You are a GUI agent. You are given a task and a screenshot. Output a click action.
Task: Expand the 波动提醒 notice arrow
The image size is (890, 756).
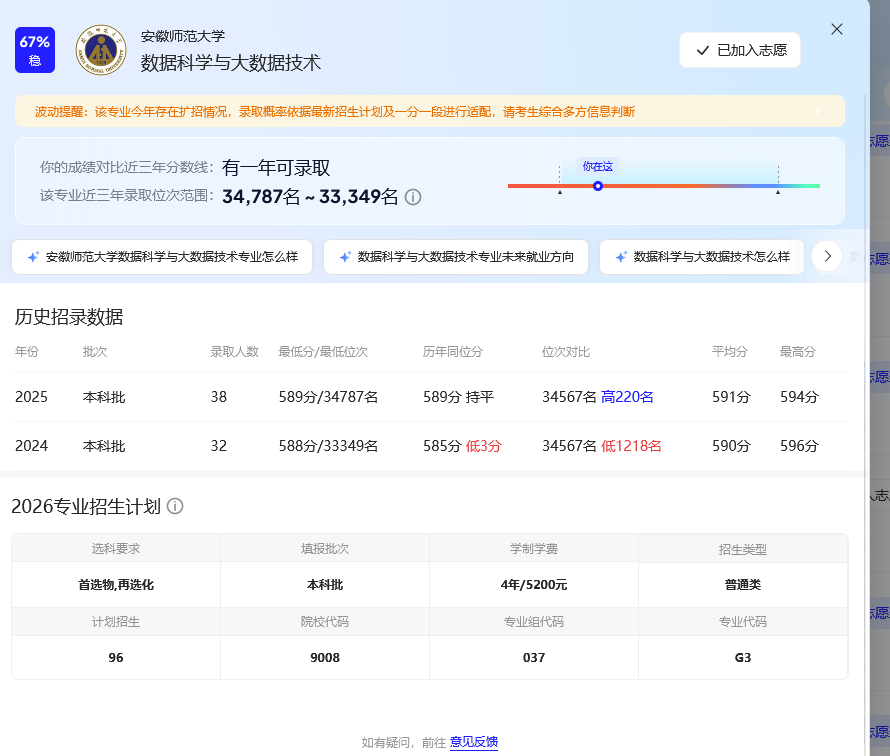pos(817,111)
